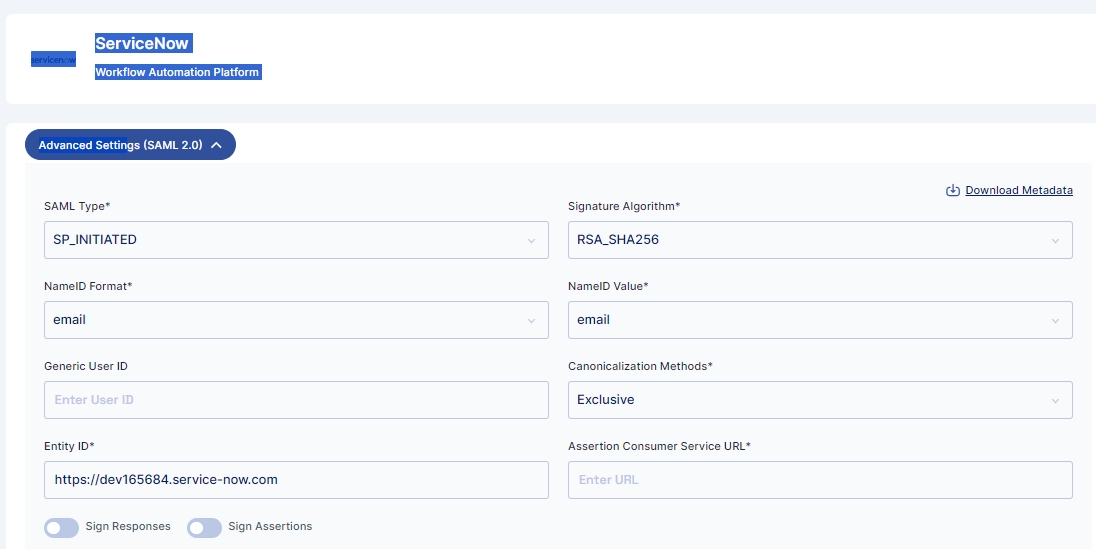Click the Assertion Consumer Service URL* label
The height and width of the screenshot is (549, 1096).
[659, 446]
